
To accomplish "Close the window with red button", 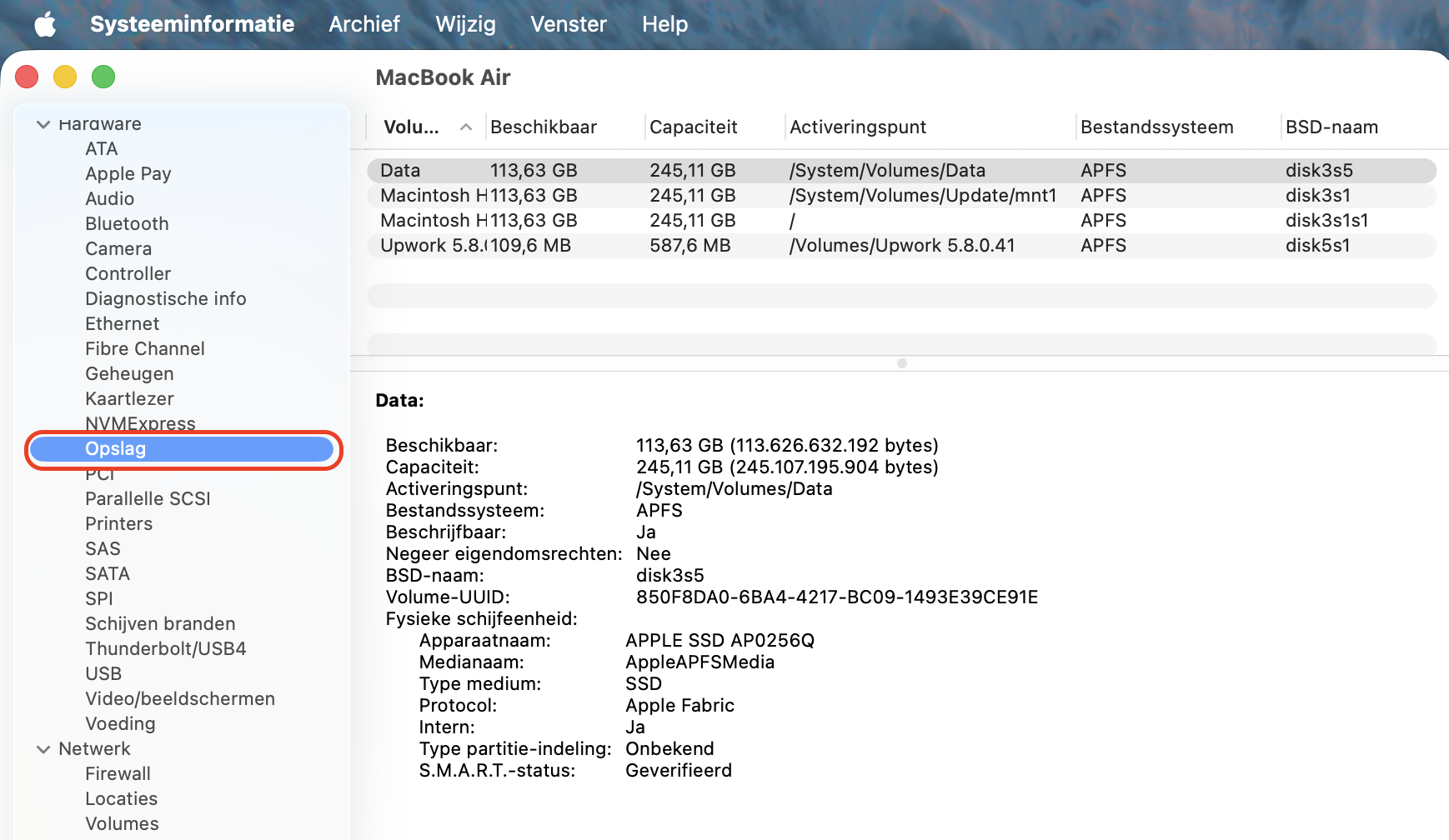I will (x=27, y=77).
